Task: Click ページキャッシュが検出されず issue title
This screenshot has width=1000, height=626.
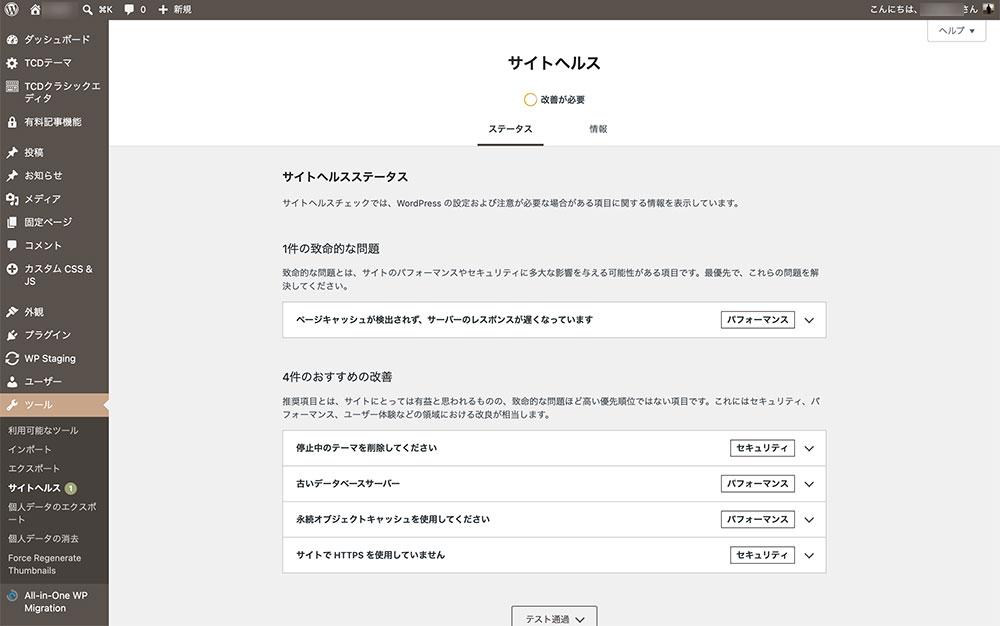Action: [x=445, y=320]
